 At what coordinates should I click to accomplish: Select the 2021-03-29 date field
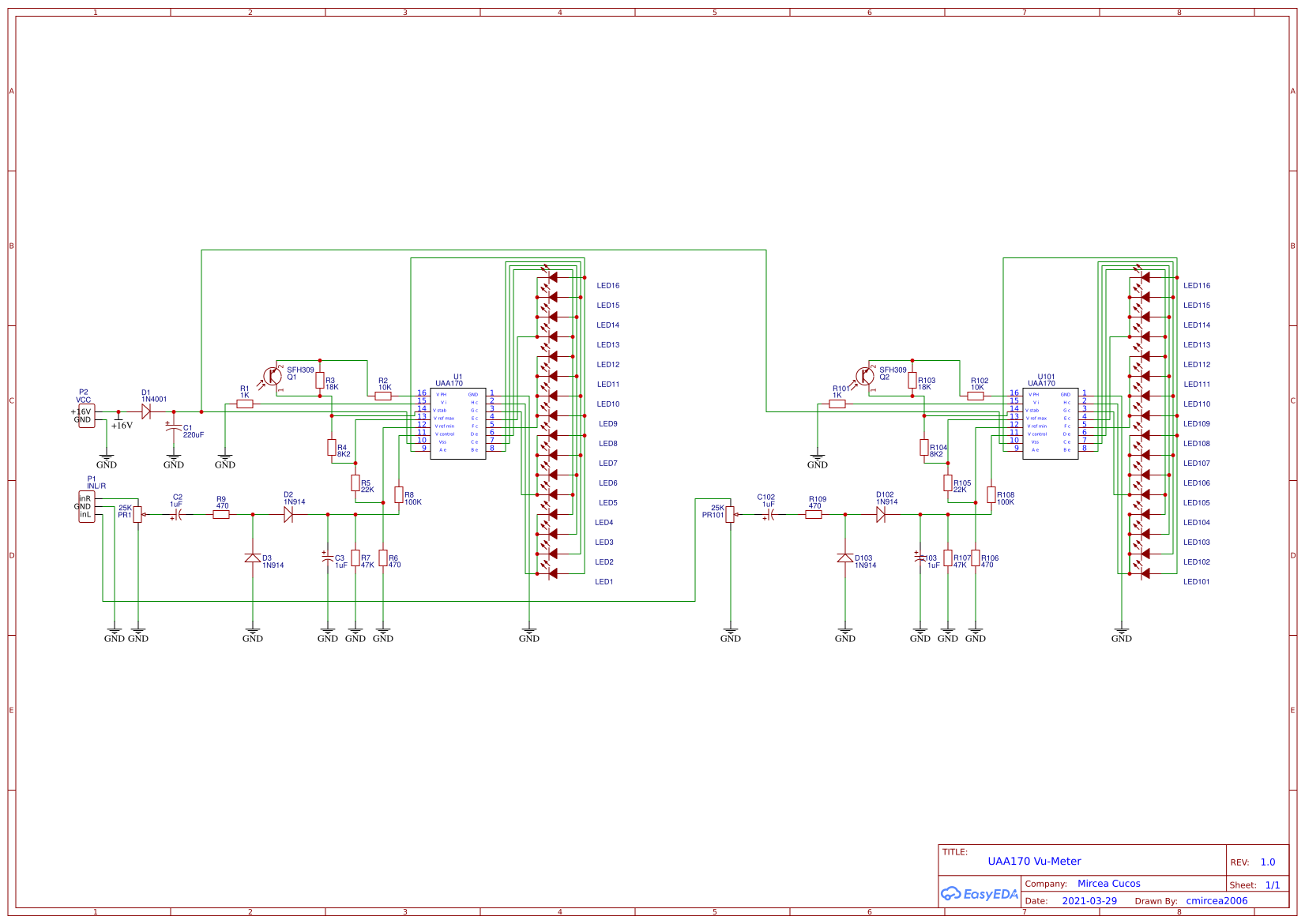(x=1089, y=900)
